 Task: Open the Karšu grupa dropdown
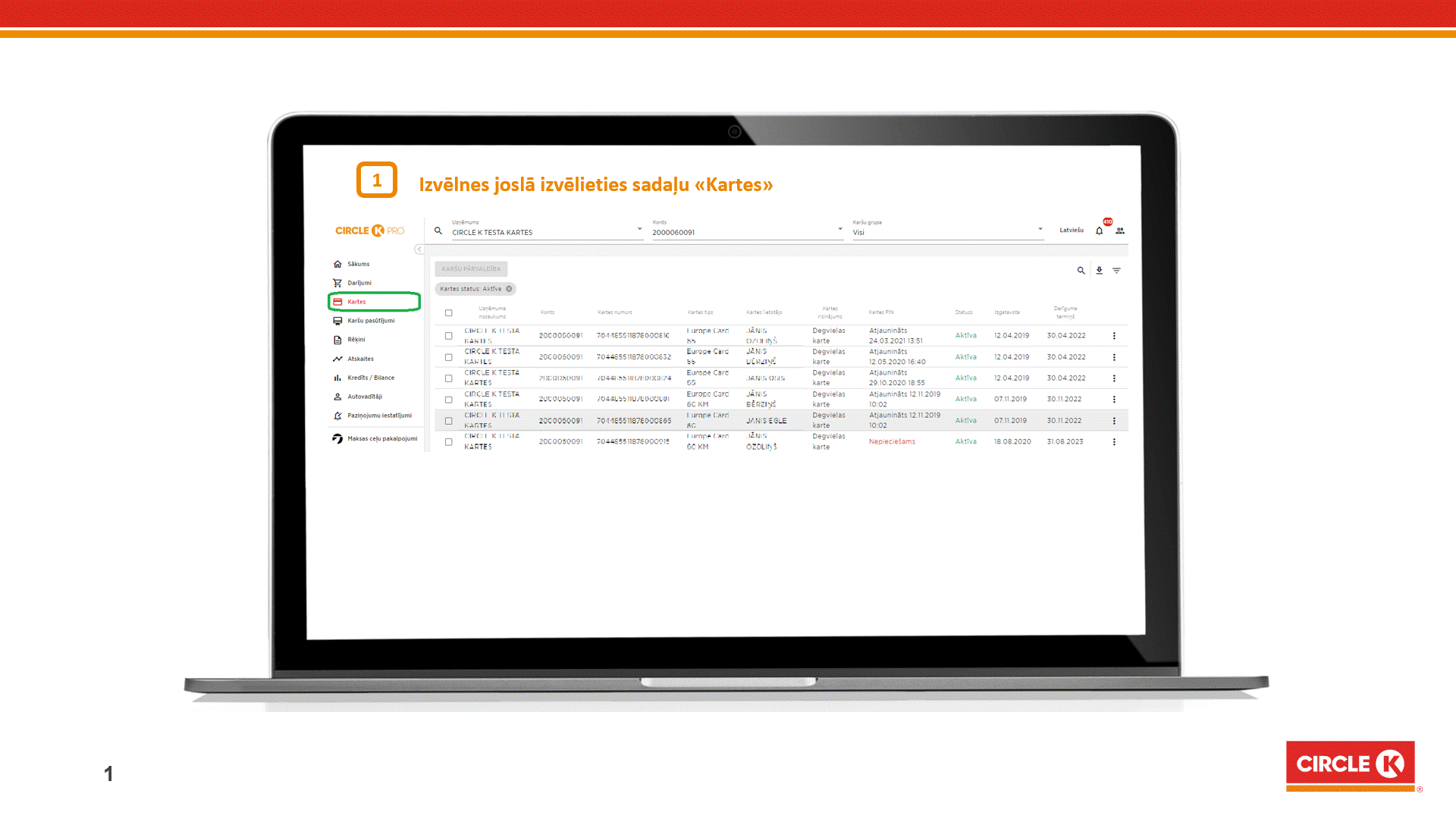coord(1040,230)
